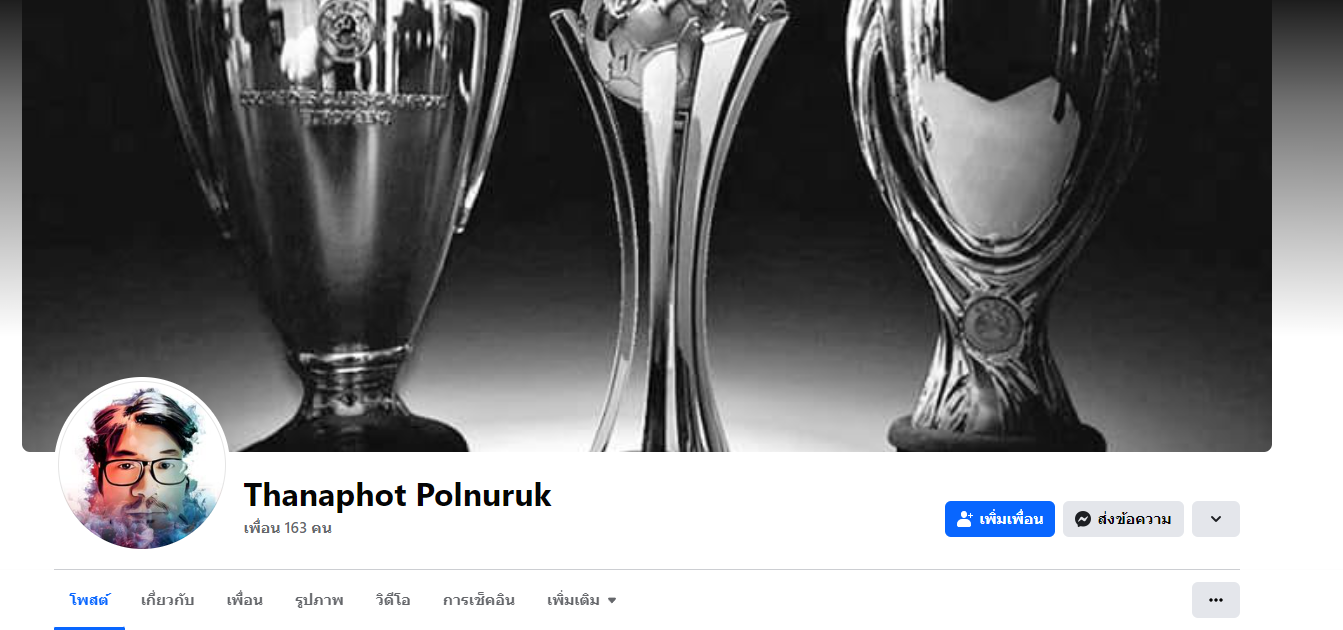Open the เกี่ยวกับ tab

168,600
